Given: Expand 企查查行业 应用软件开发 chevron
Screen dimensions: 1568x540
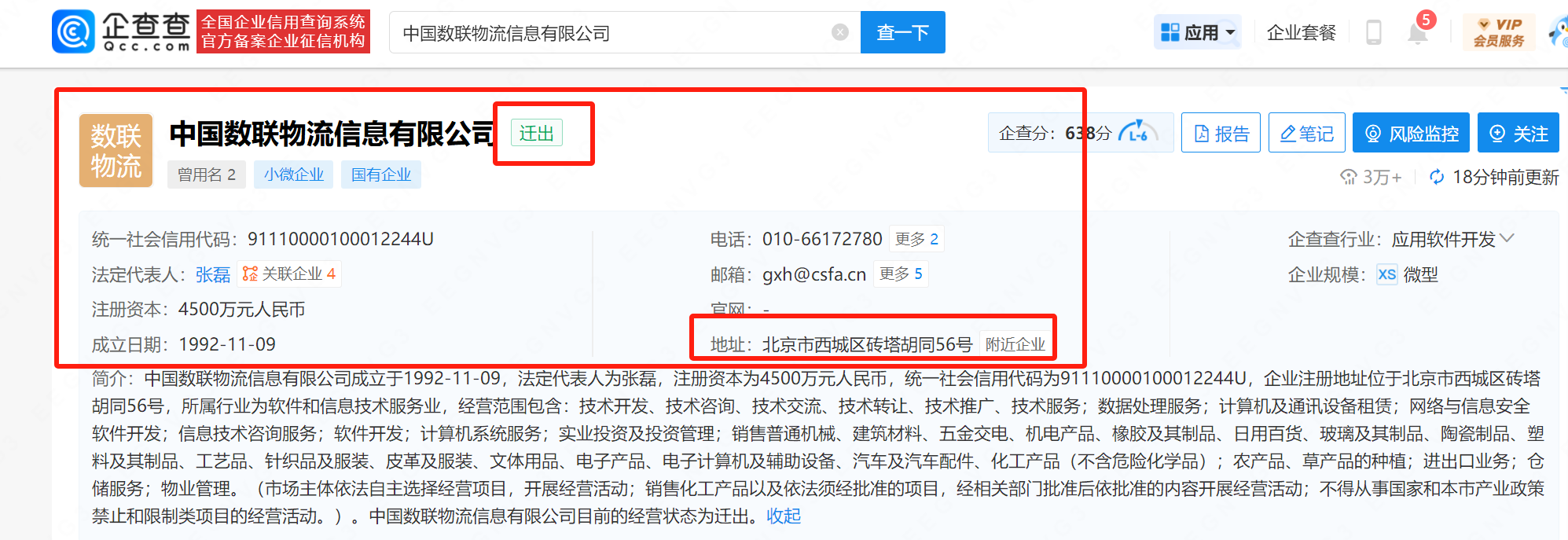Looking at the screenshot, I should 1507,238.
